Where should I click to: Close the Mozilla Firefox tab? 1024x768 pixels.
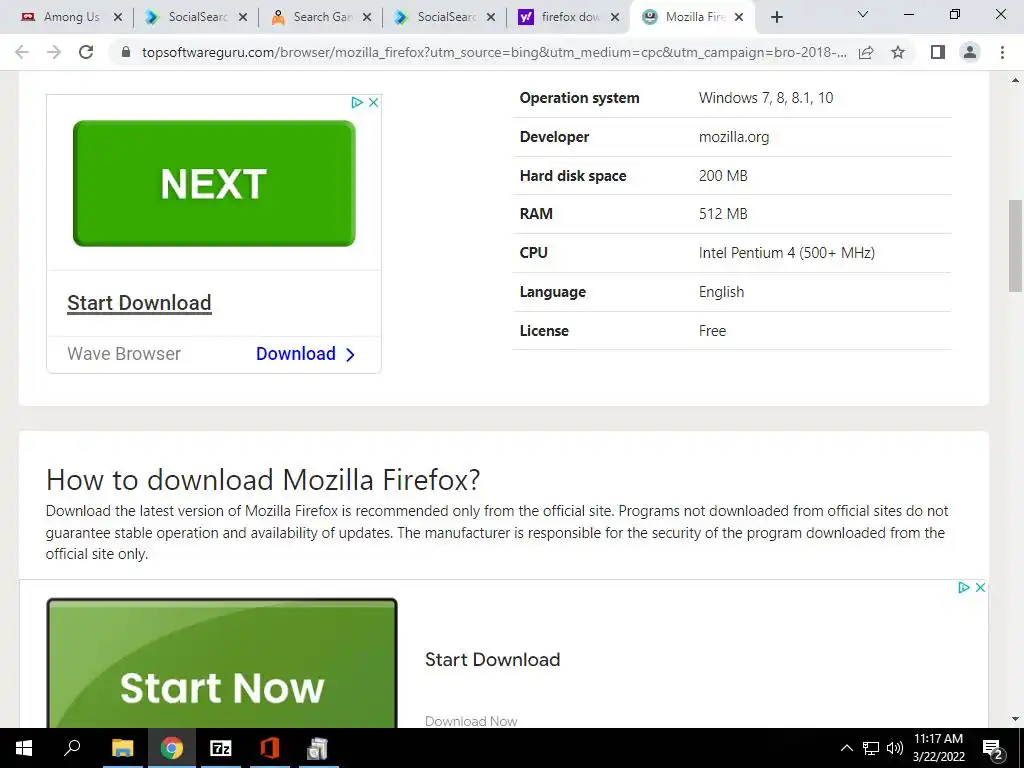[739, 17]
